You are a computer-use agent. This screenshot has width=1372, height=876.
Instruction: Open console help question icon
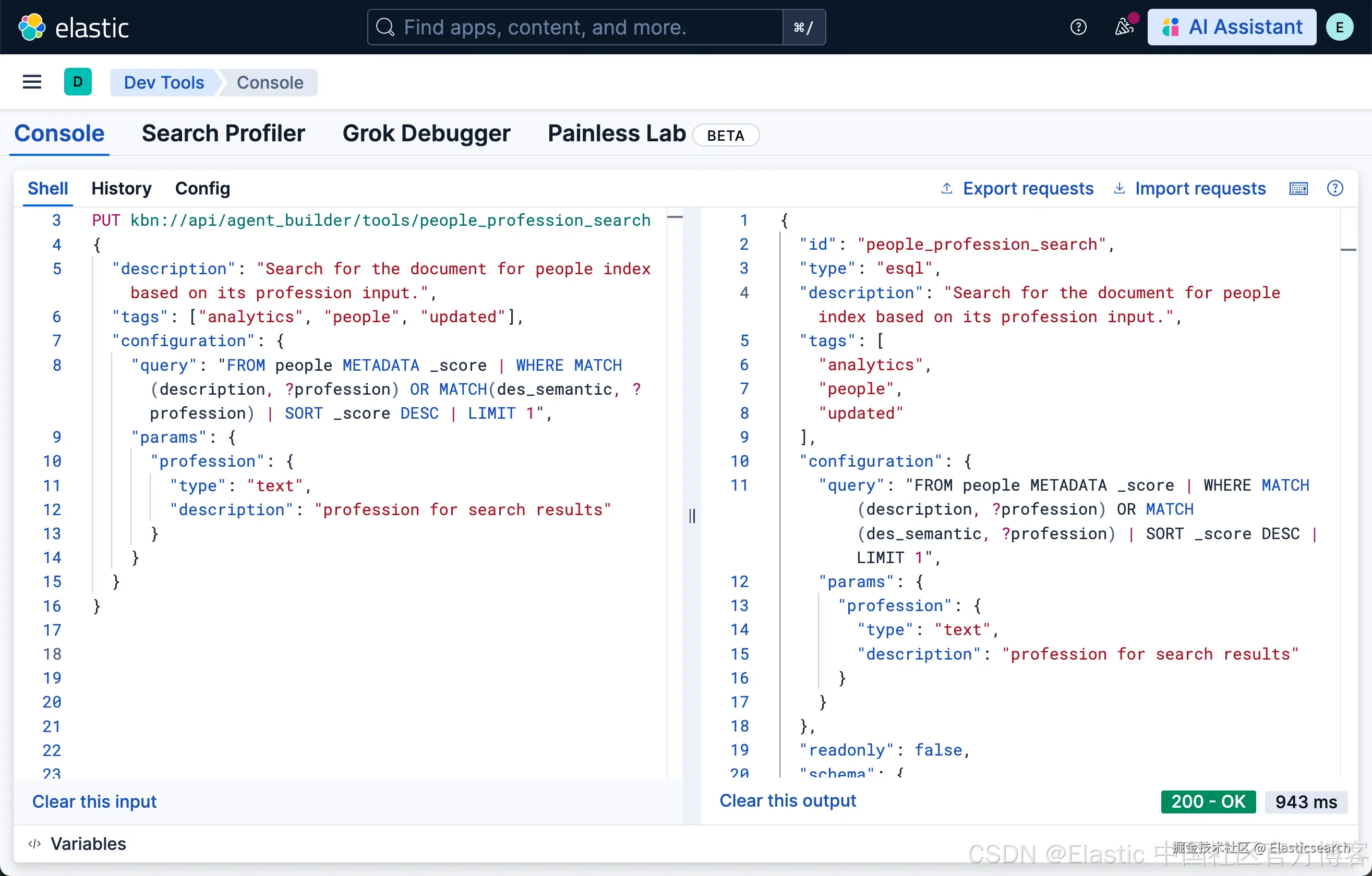coord(1335,189)
